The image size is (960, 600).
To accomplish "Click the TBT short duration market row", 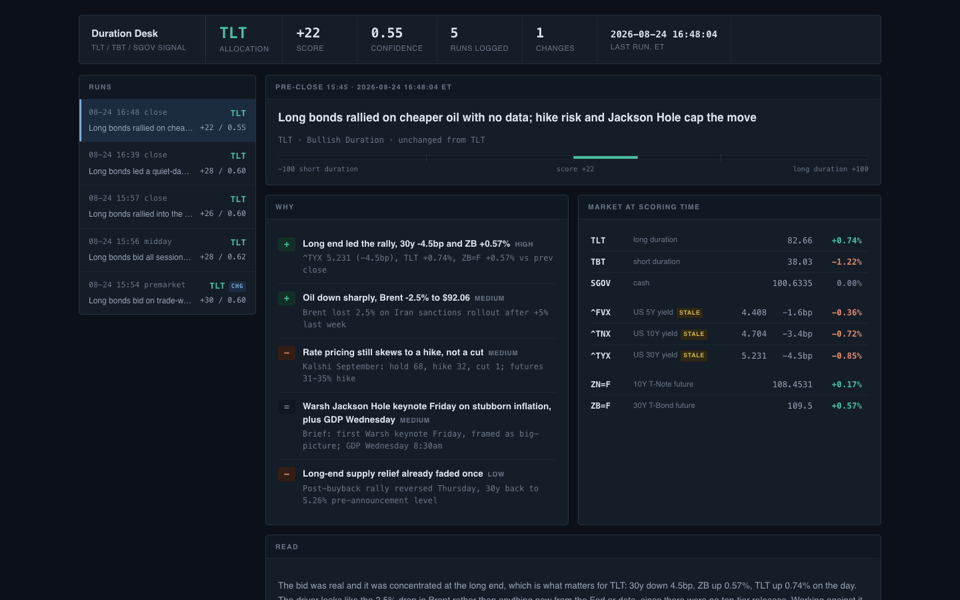I will point(729,261).
